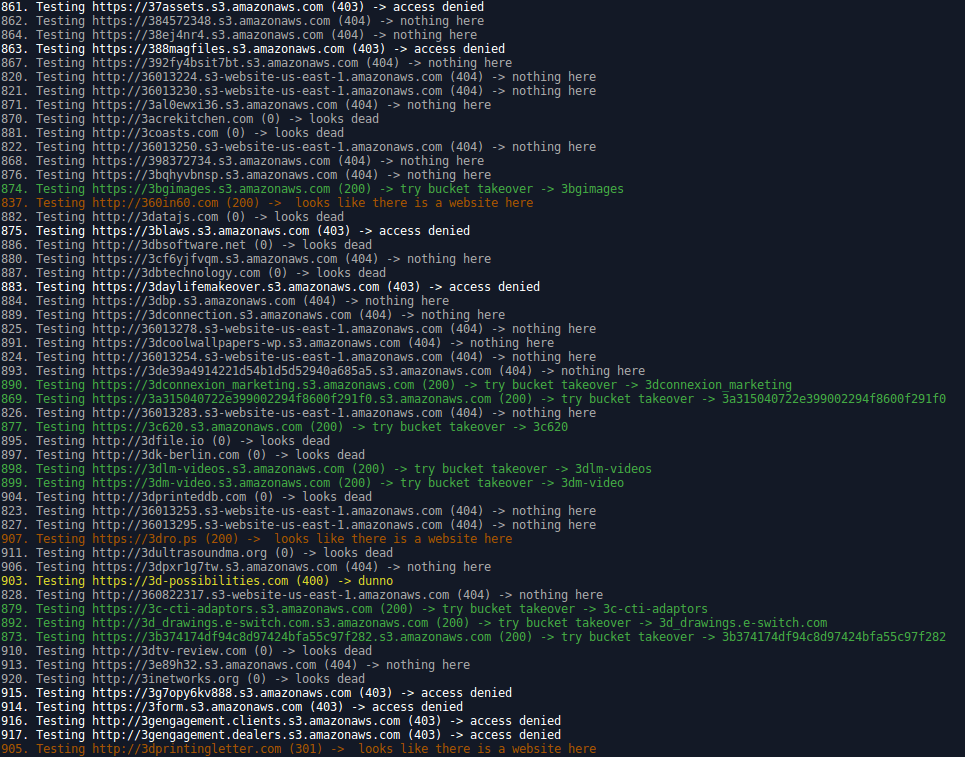The height and width of the screenshot is (757, 965).
Task: Select the 3c-cti-adaptors.s3.amazonaws.com URL
Action: click(x=233, y=609)
